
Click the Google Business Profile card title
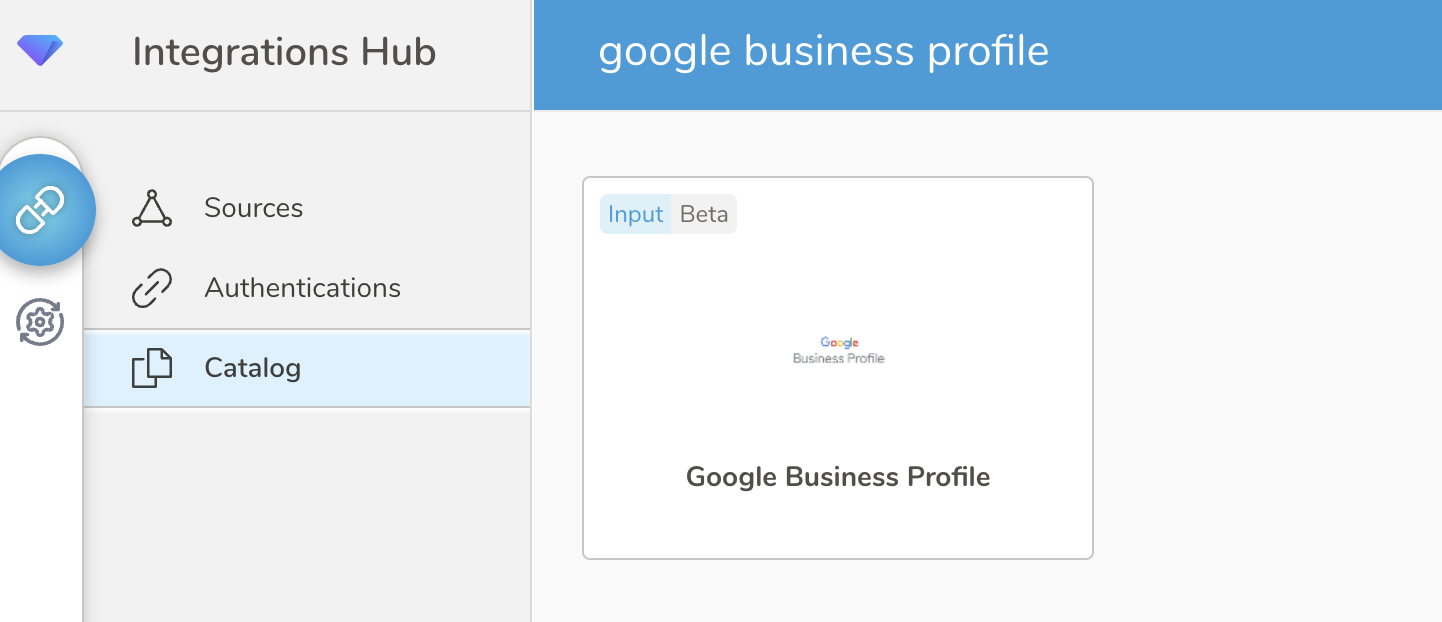pos(838,477)
